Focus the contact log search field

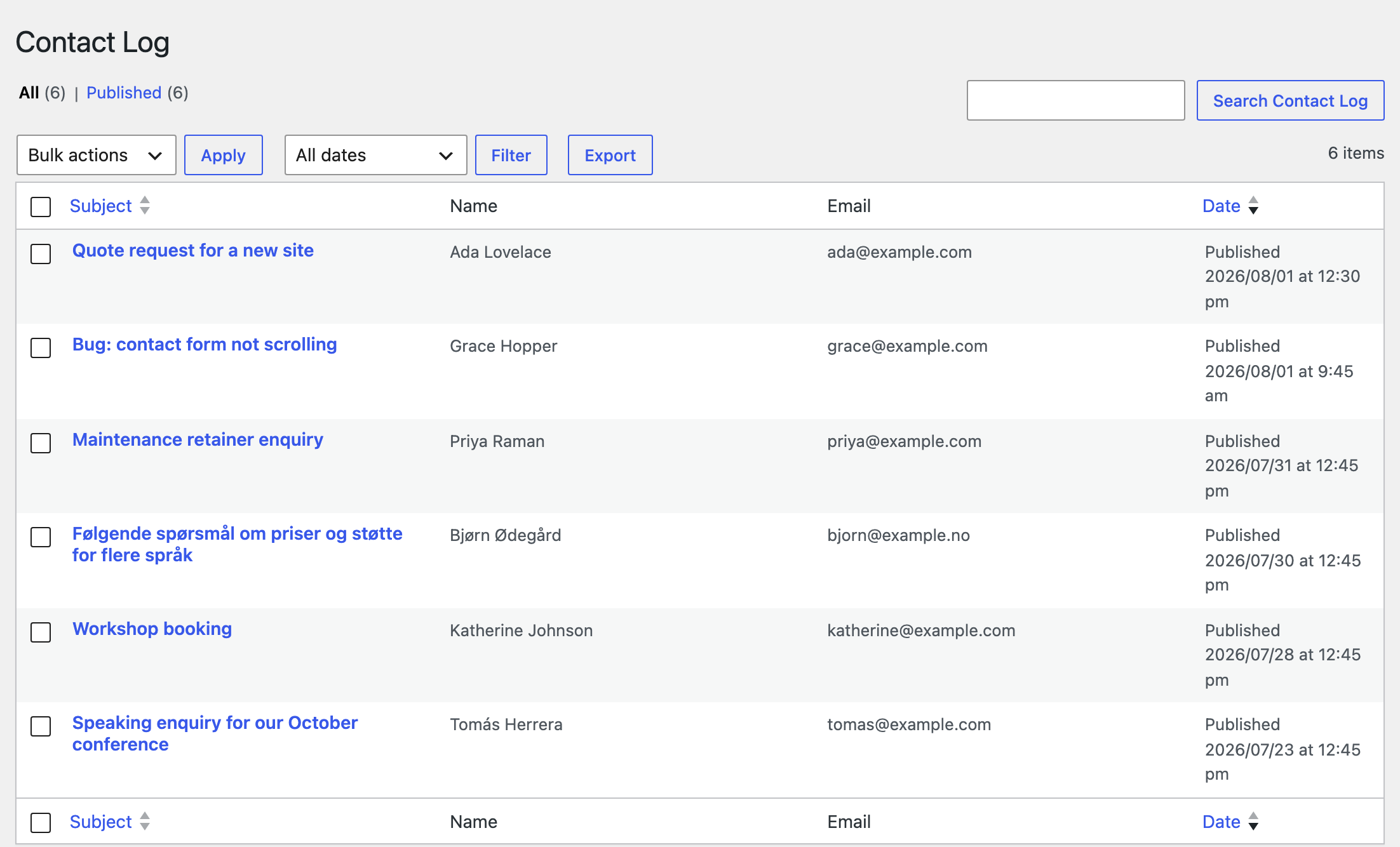click(1075, 100)
